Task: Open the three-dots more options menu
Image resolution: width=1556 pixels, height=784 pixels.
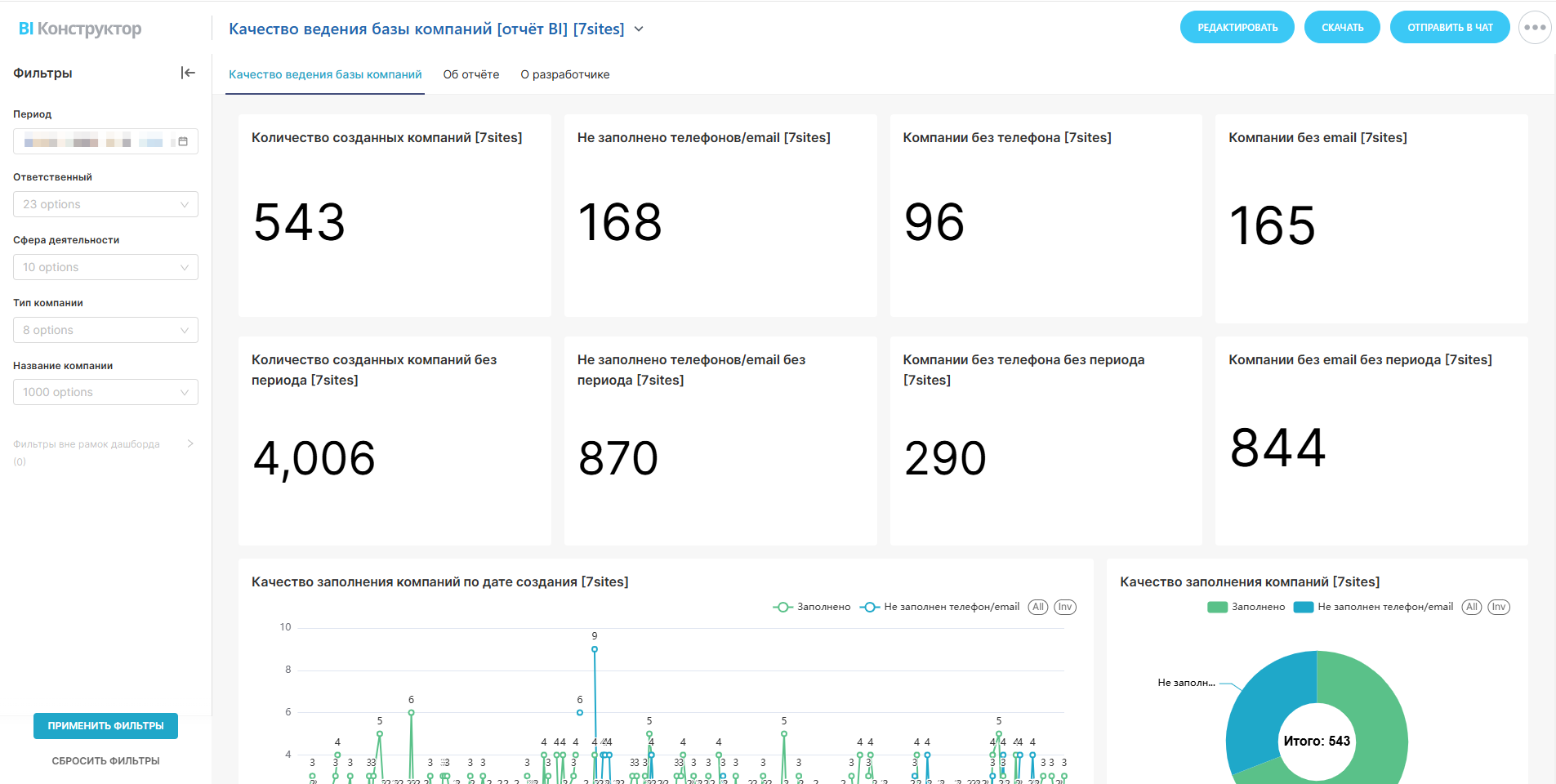Action: click(1534, 28)
